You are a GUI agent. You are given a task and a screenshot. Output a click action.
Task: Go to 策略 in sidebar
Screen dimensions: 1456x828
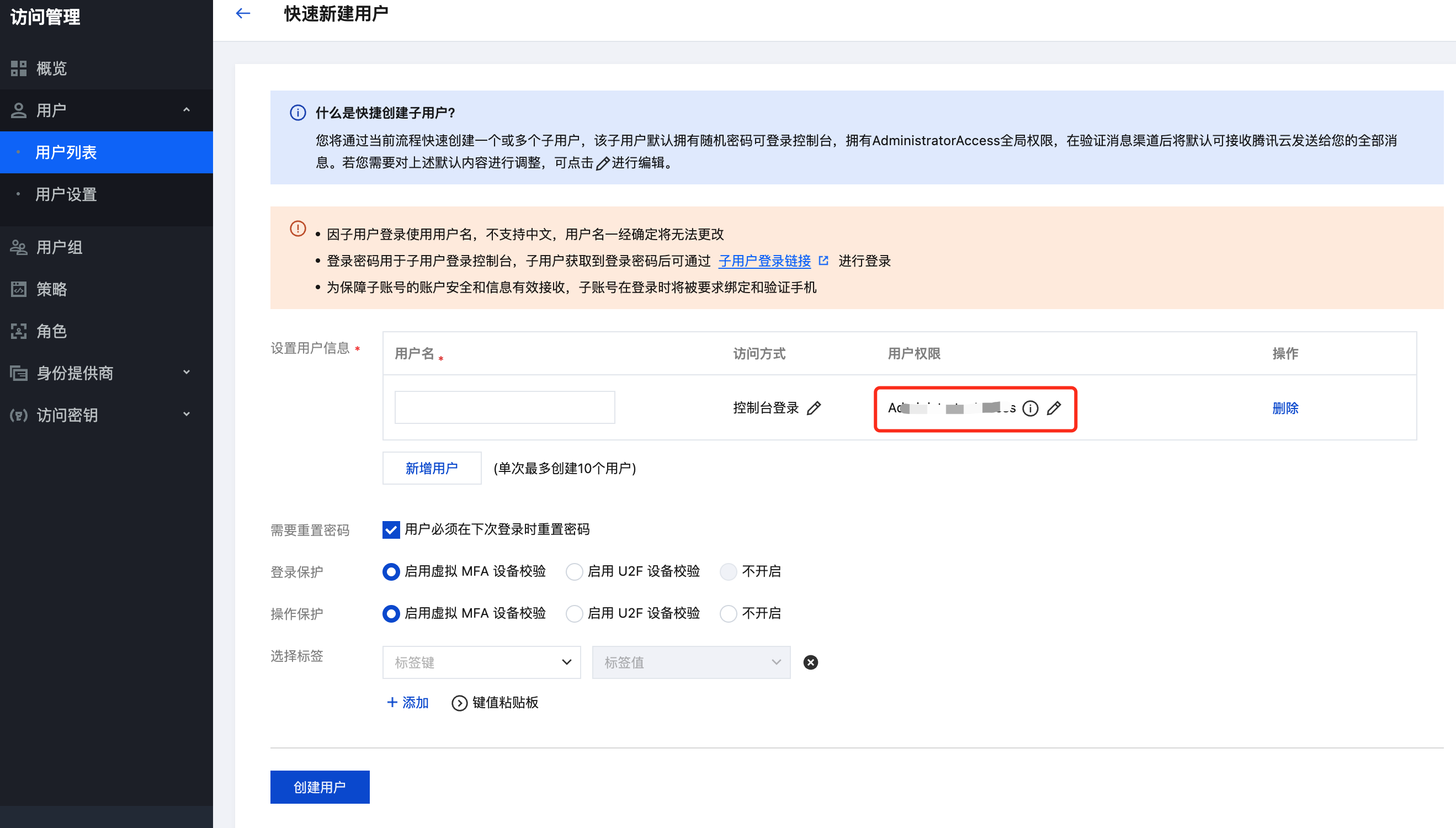(x=51, y=289)
